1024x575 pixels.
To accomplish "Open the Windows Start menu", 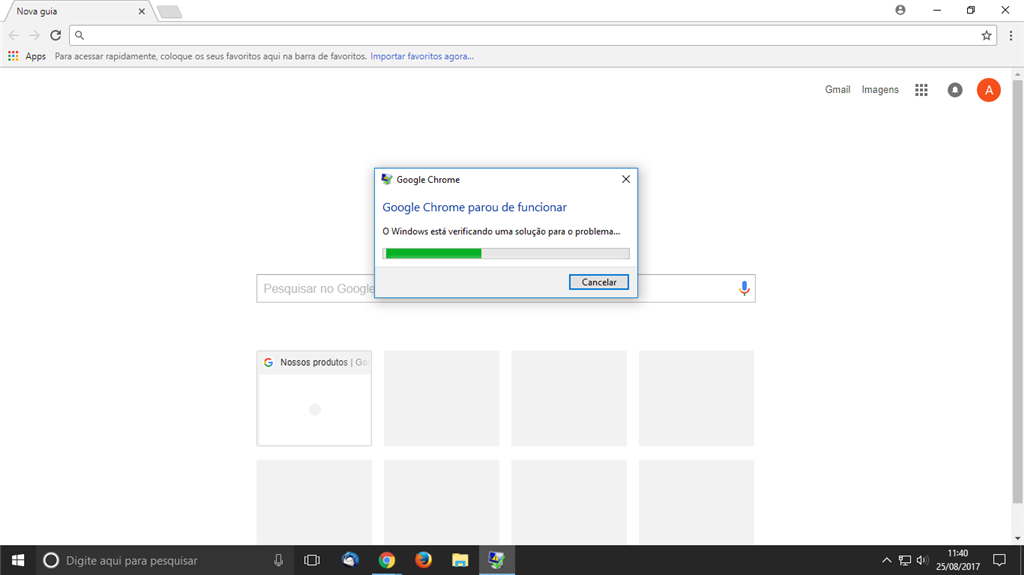I will (18, 560).
